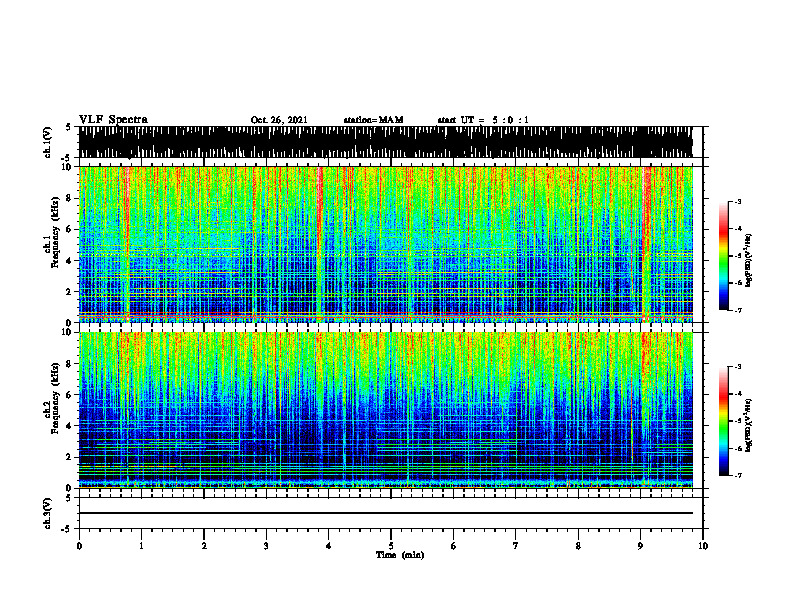Click the "ch.1(V)" axis label

(x=47, y=142)
